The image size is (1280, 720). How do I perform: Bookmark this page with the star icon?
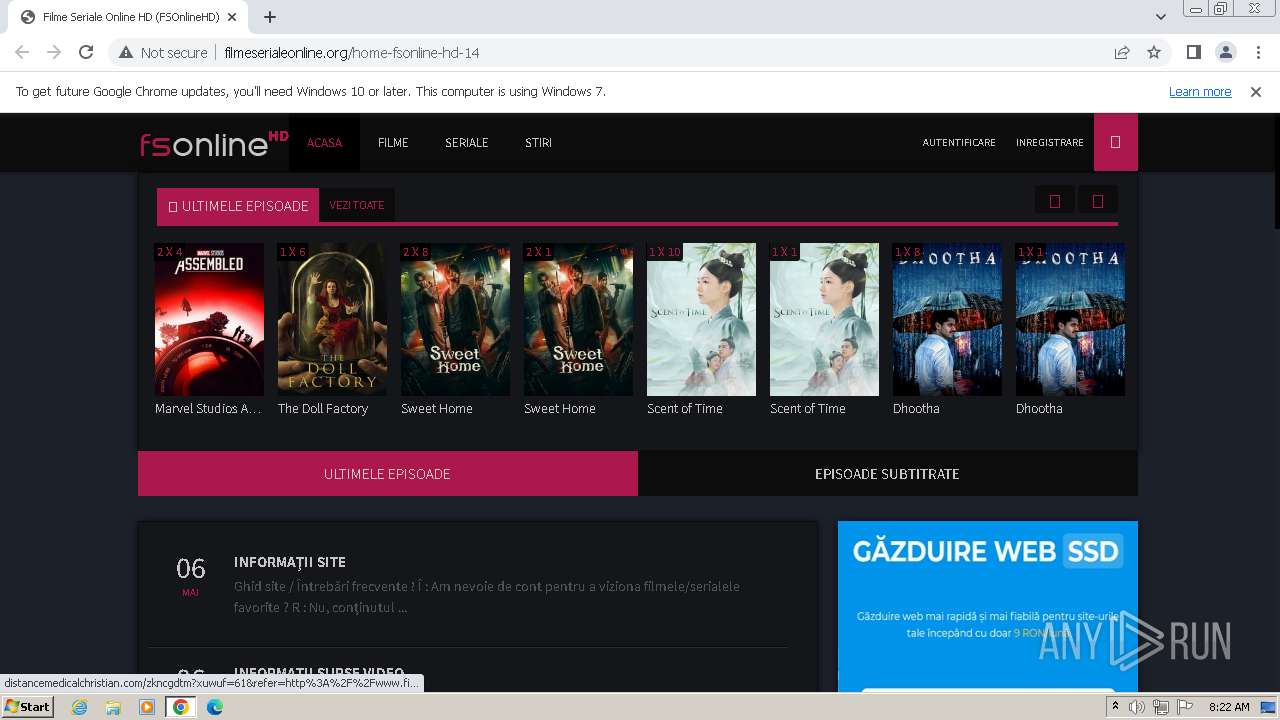point(1154,52)
